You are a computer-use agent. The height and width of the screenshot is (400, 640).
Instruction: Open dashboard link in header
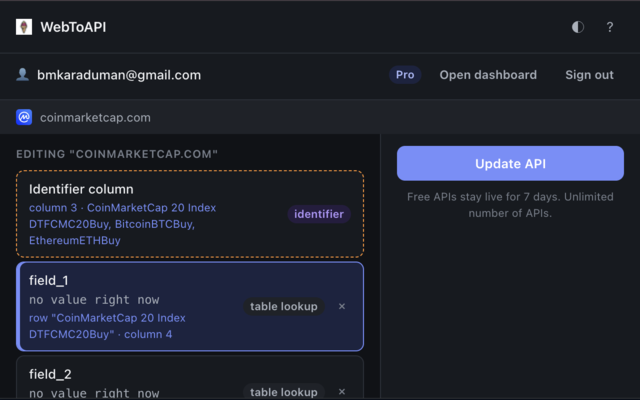pyautogui.click(x=488, y=75)
